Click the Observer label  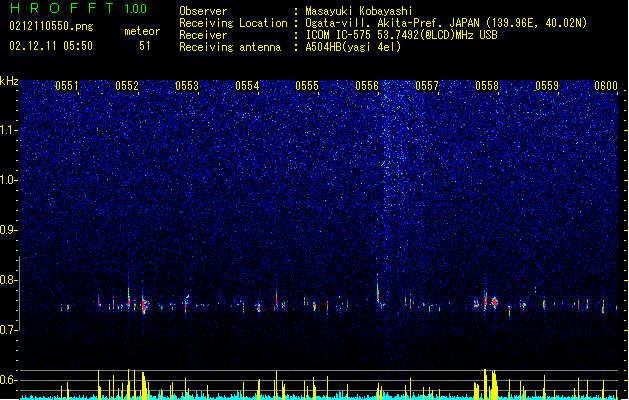[x=203, y=11]
